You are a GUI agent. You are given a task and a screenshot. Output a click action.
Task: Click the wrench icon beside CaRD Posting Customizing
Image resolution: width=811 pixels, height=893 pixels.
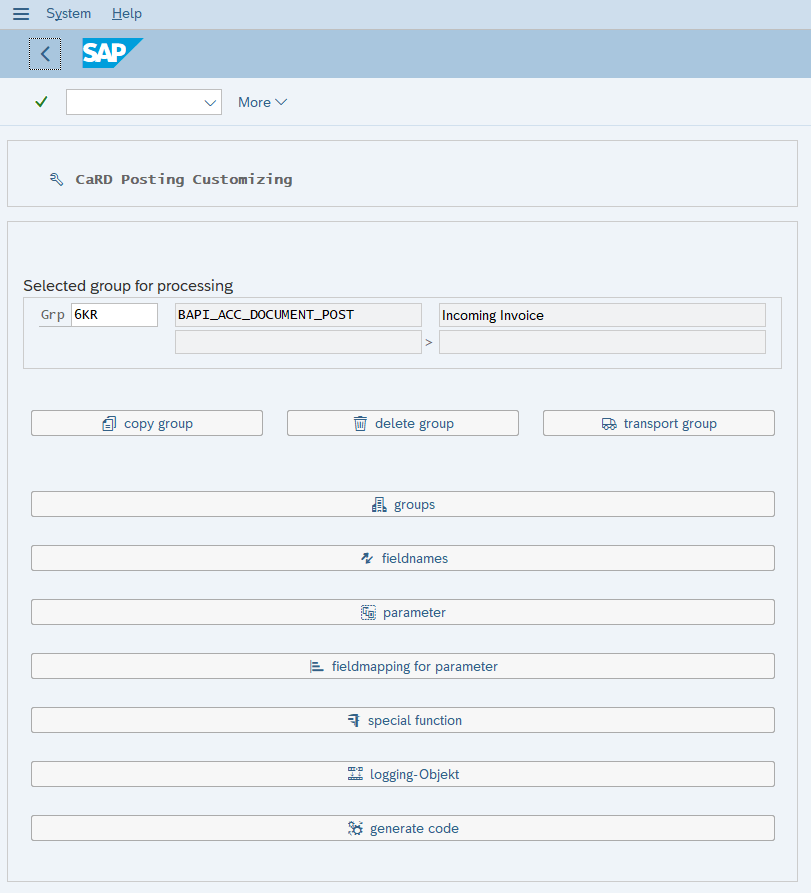pyautogui.click(x=56, y=179)
